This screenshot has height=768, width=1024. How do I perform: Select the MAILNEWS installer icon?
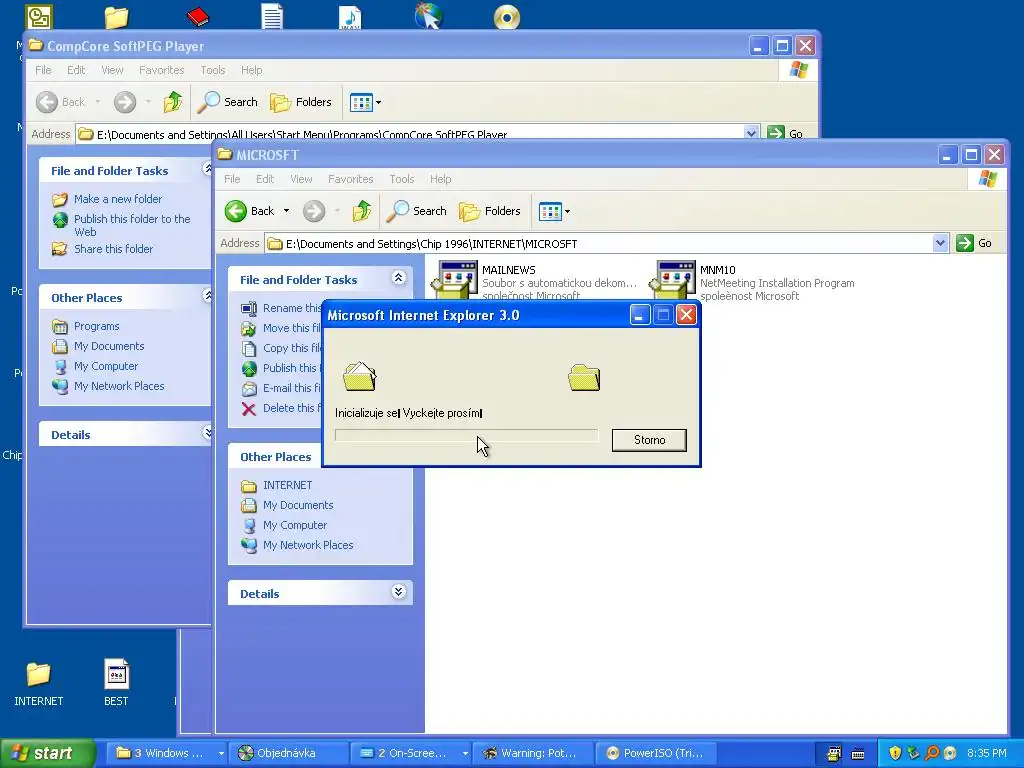tap(455, 279)
